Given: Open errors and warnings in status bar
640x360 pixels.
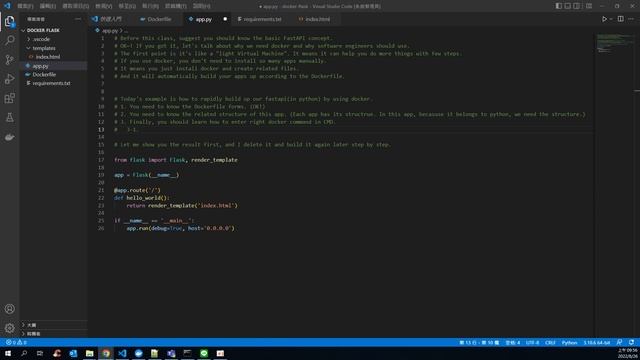Looking at the screenshot, I should pos(16,342).
